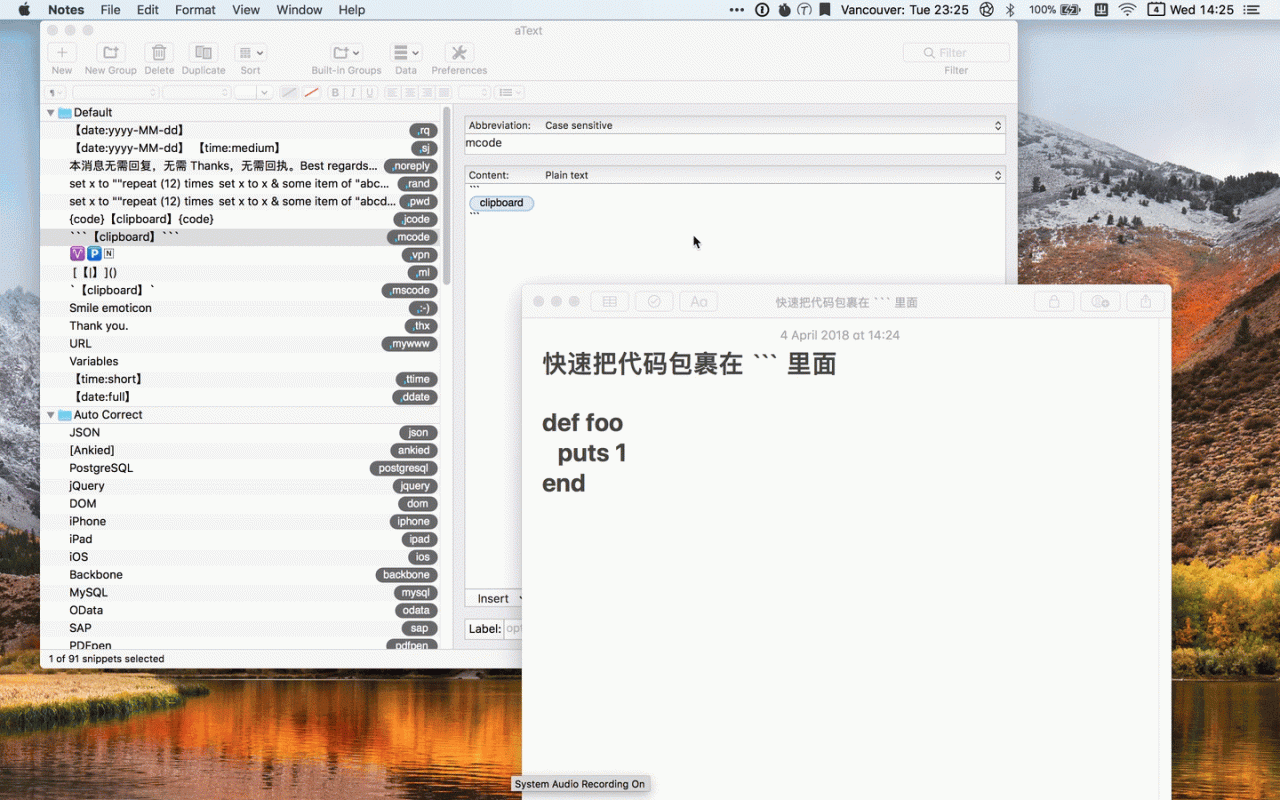Click the Filter search field
Screen dimensions: 1280x800
point(956,53)
